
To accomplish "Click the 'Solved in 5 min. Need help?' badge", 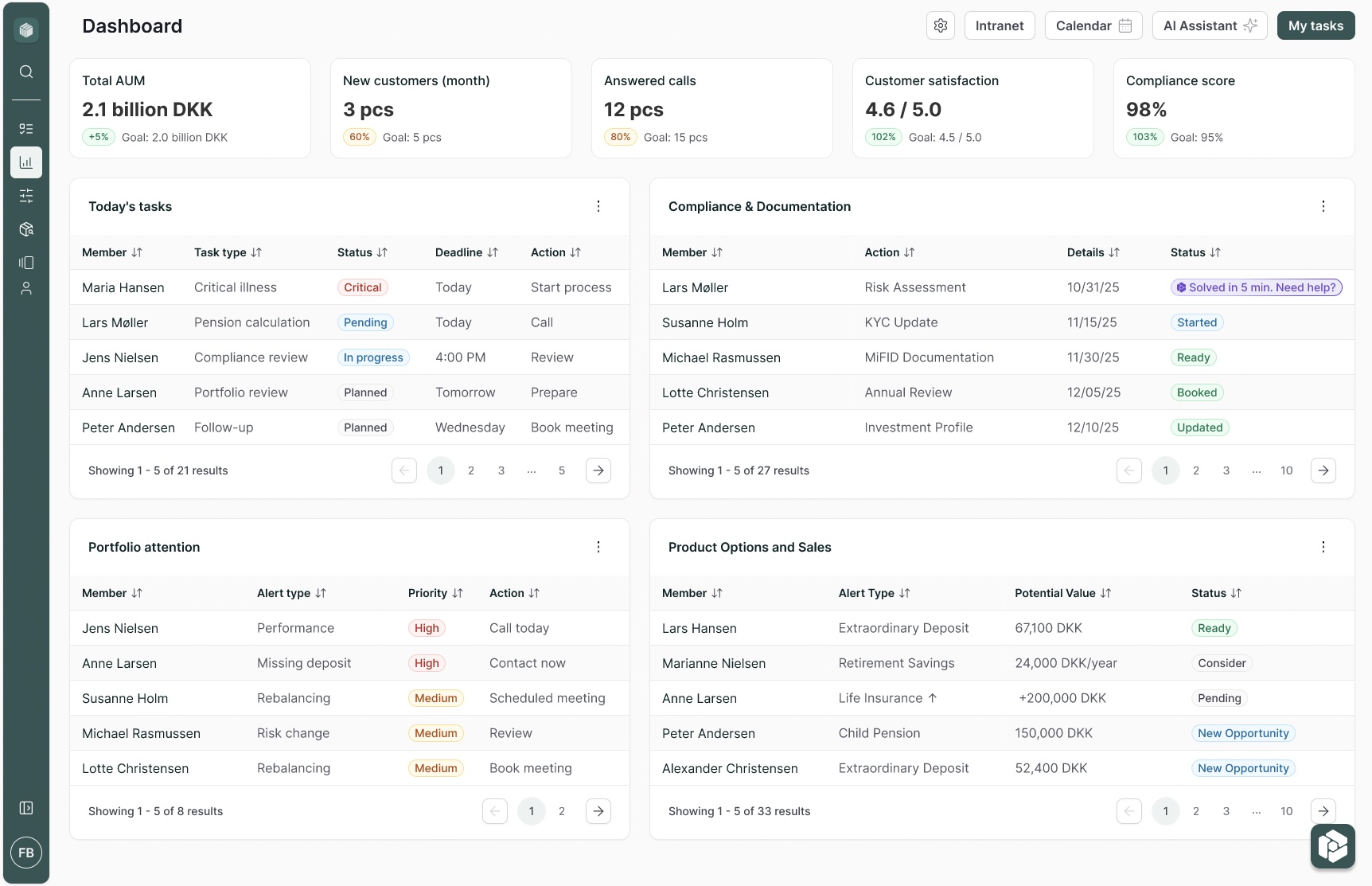I will [1256, 287].
